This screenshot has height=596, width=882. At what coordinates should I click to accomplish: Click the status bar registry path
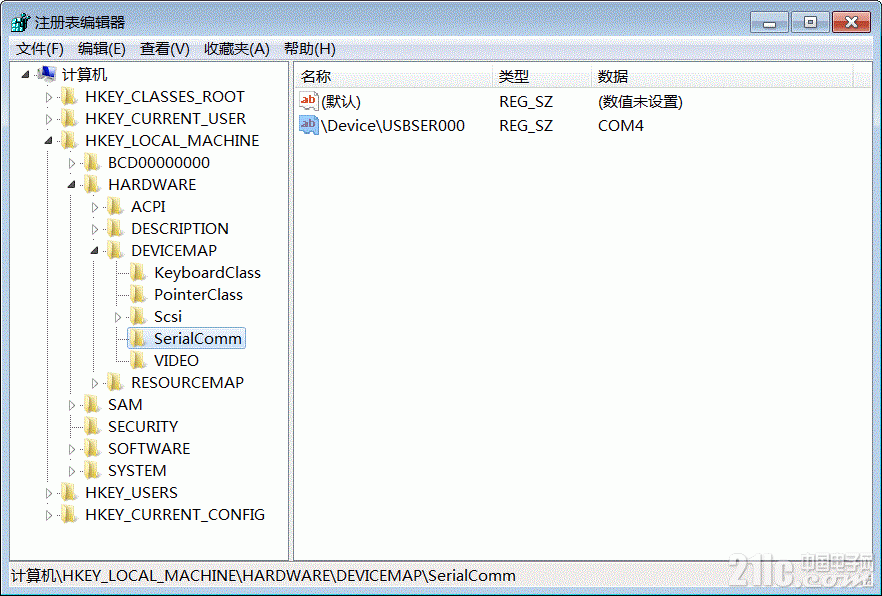point(263,576)
